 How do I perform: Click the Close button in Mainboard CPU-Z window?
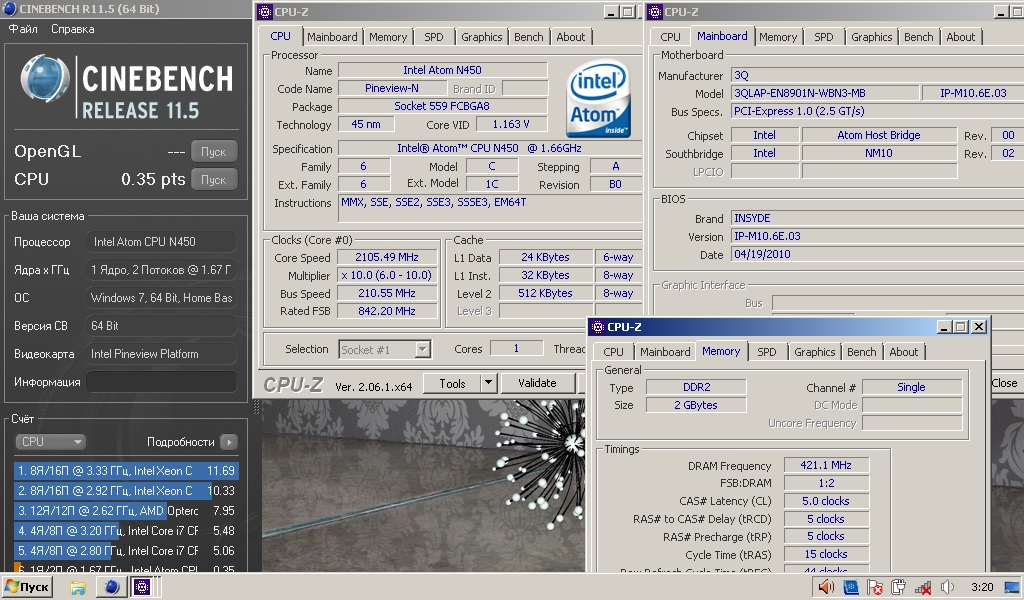[x=1005, y=383]
